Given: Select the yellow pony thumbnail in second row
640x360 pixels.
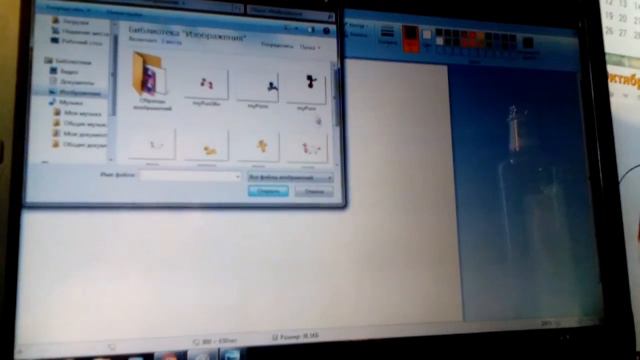Looking at the screenshot, I should point(206,148).
